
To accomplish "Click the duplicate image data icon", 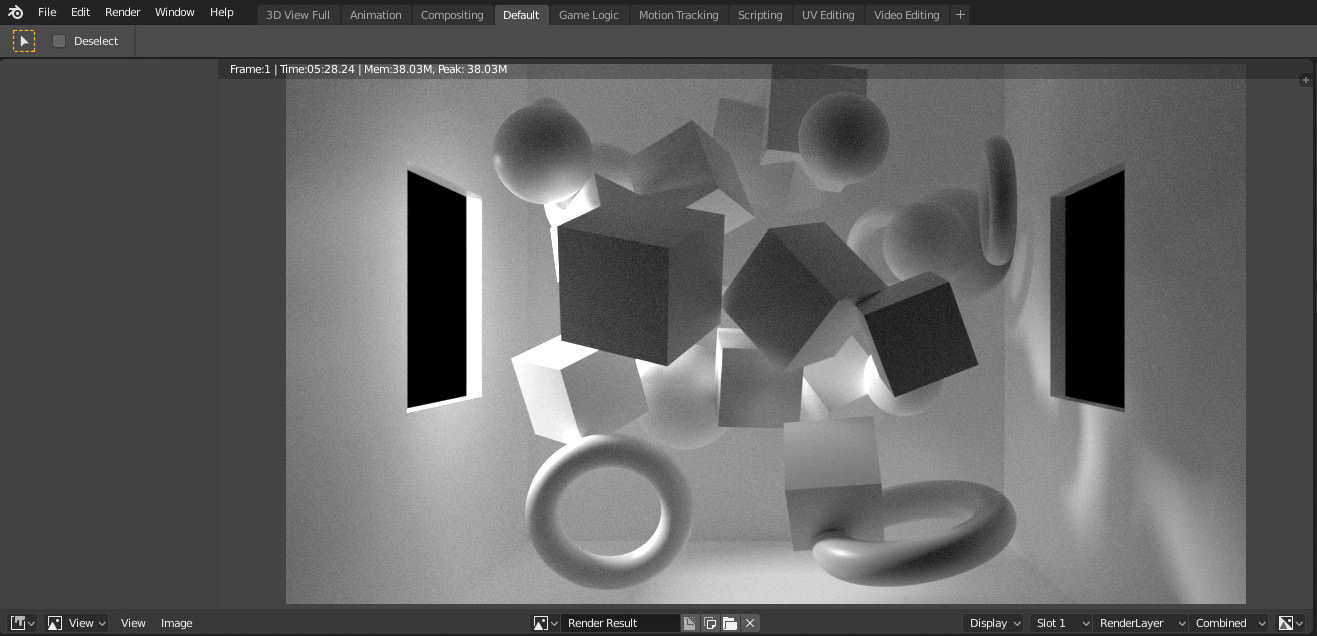I will pos(709,622).
